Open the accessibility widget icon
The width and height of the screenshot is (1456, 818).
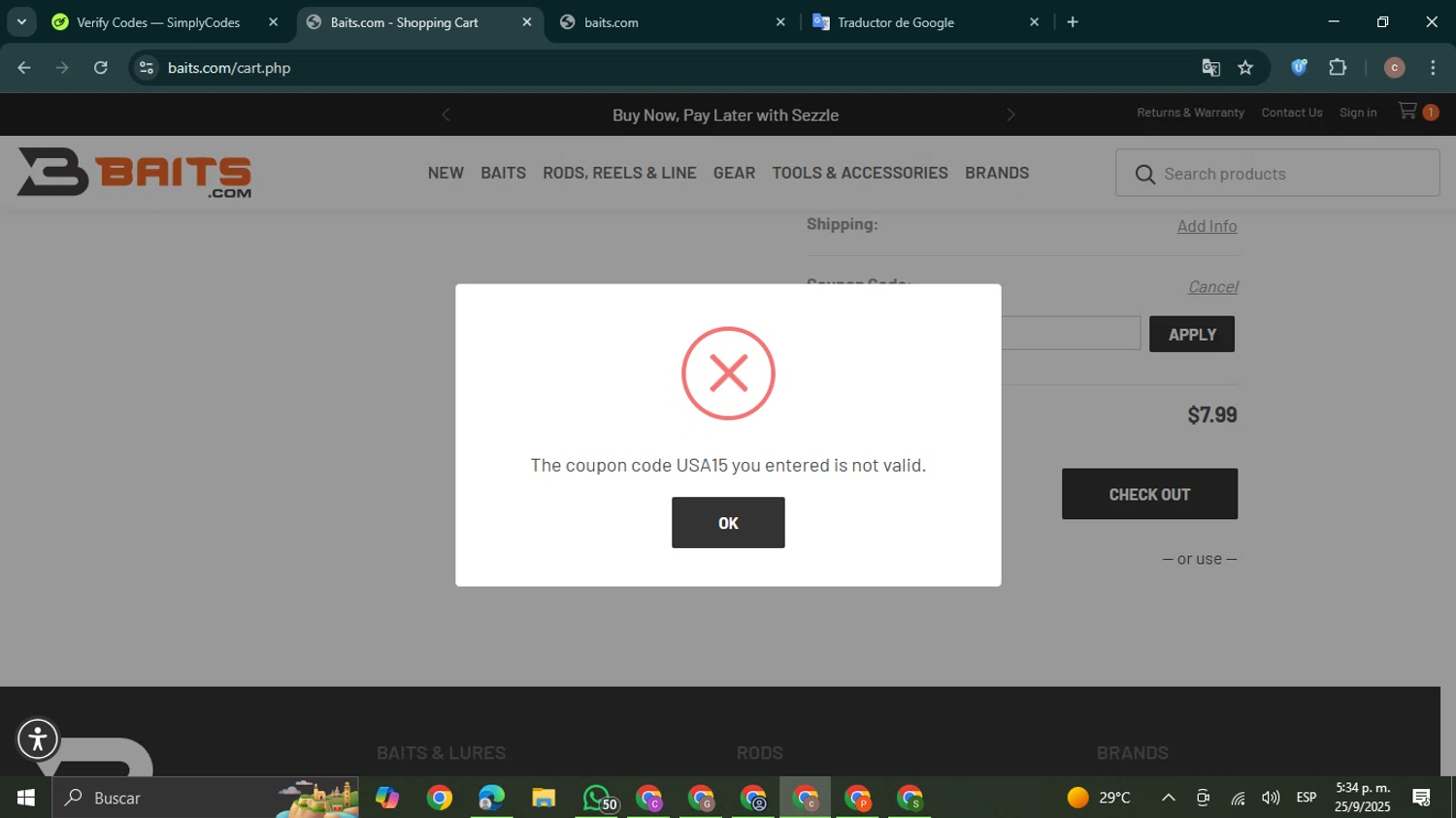(38, 739)
